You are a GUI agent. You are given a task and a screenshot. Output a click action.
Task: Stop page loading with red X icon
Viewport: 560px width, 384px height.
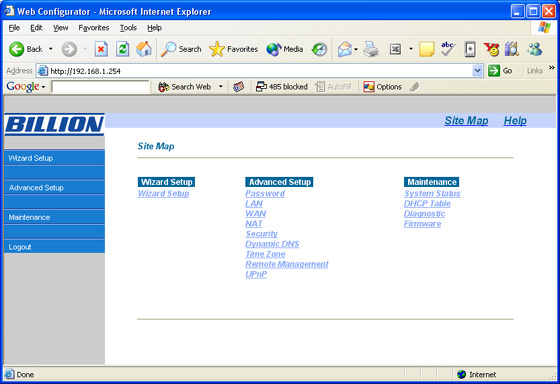pyautogui.click(x=101, y=49)
